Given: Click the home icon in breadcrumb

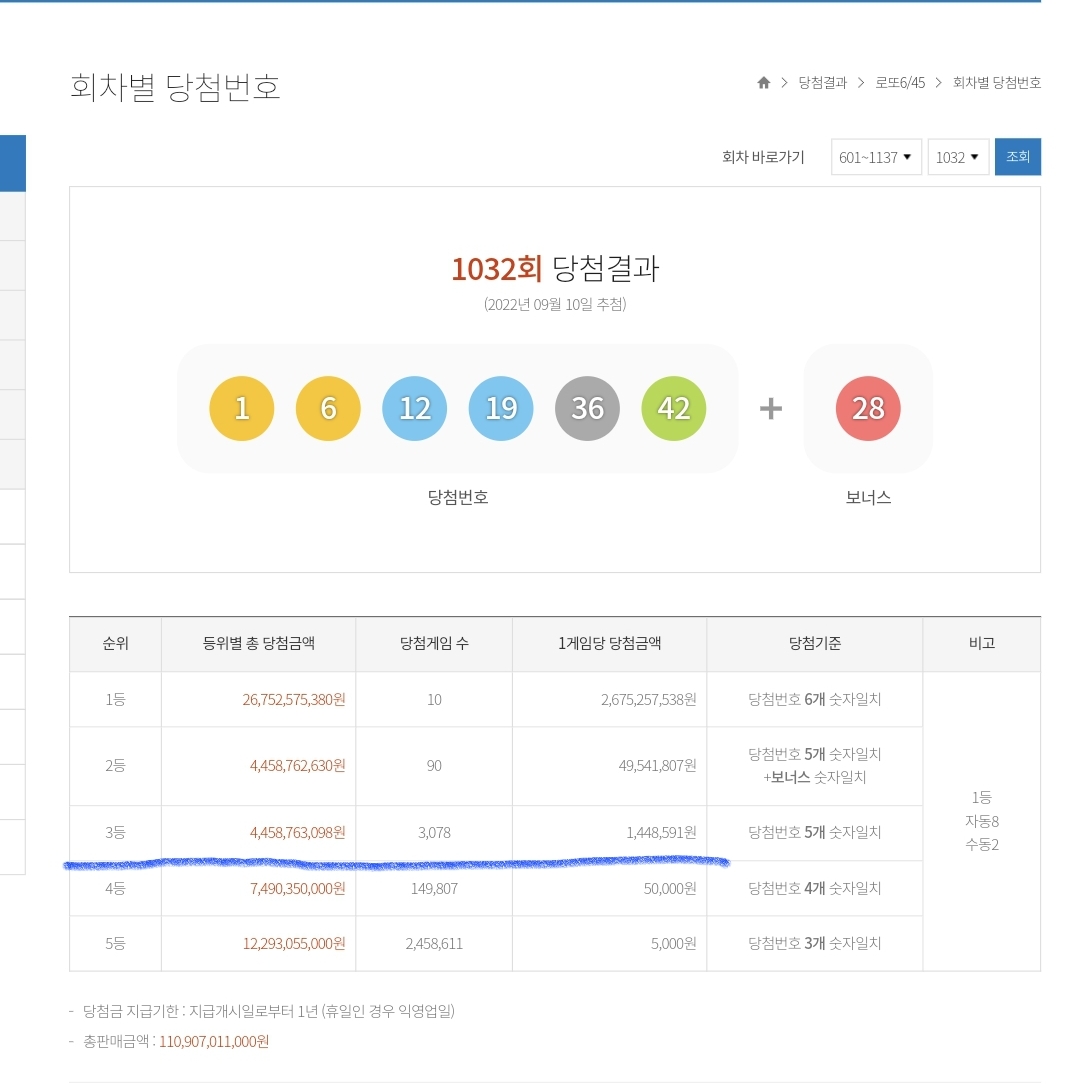Looking at the screenshot, I should [x=764, y=83].
